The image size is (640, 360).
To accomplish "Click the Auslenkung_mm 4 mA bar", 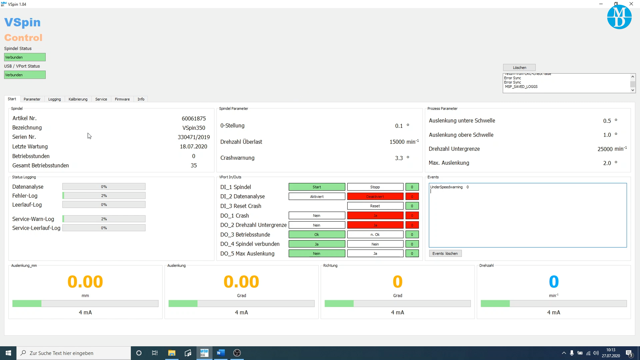I will click(85, 304).
